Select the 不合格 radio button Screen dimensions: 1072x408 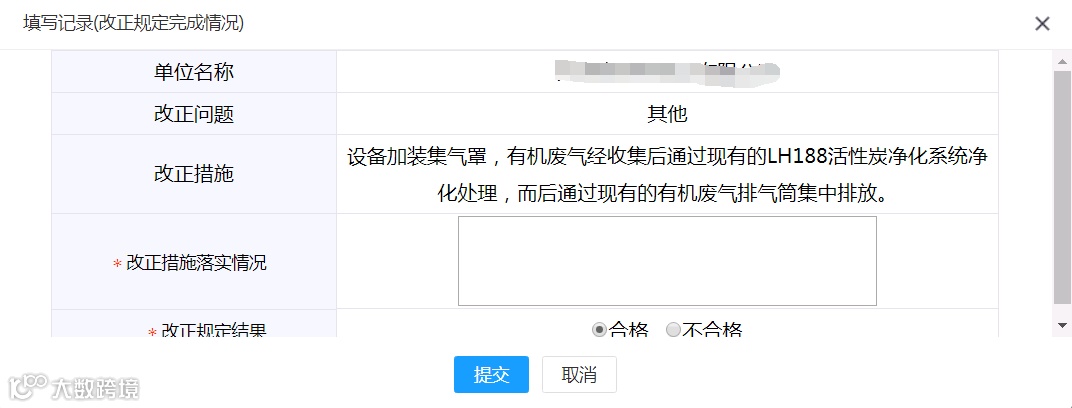[x=673, y=330]
